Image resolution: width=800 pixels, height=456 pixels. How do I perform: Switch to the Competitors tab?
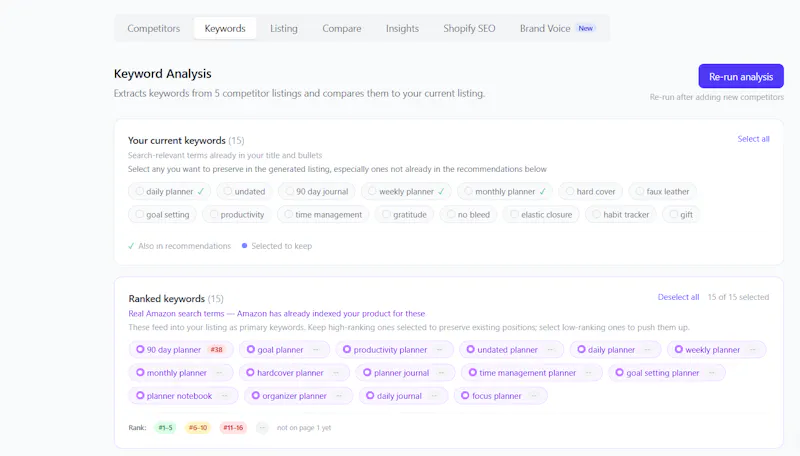tap(154, 29)
